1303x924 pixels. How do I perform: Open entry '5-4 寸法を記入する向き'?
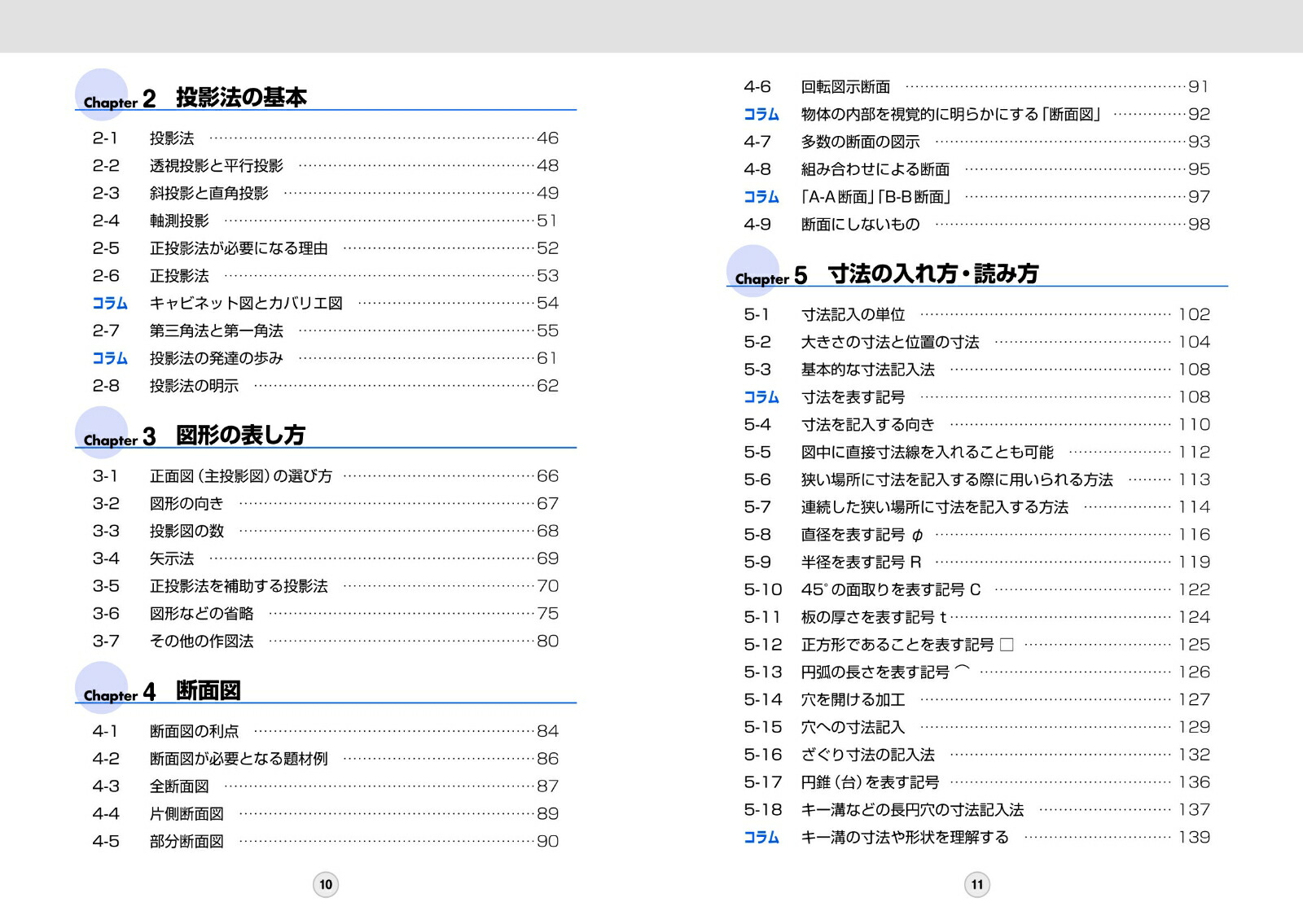(977, 425)
